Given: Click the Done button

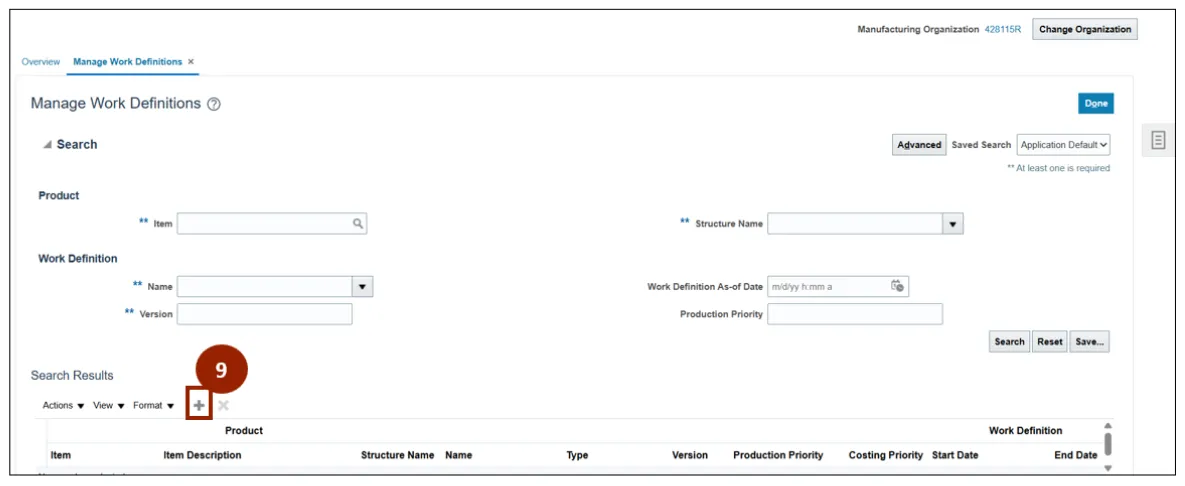Looking at the screenshot, I should 1096,104.
